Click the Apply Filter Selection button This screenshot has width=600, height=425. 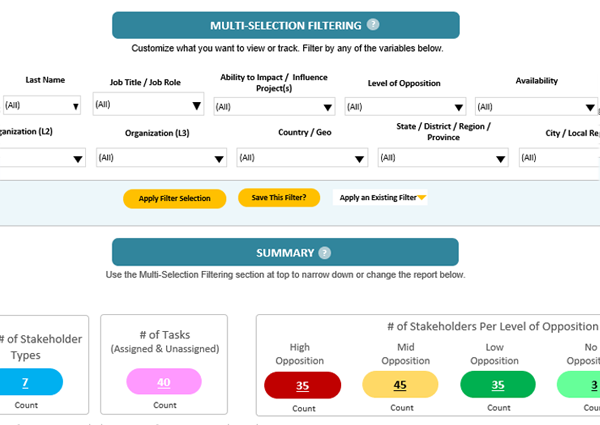174,199
